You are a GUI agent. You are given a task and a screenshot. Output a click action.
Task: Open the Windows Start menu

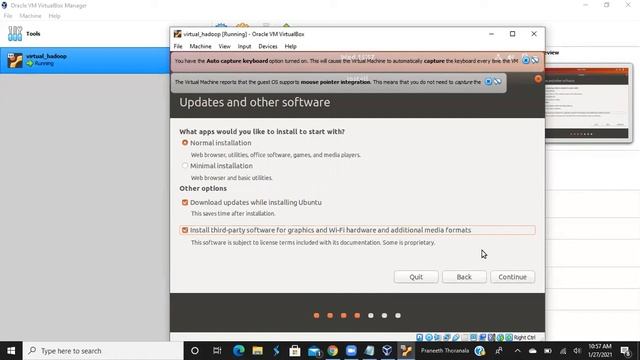pyautogui.click(x=11, y=351)
